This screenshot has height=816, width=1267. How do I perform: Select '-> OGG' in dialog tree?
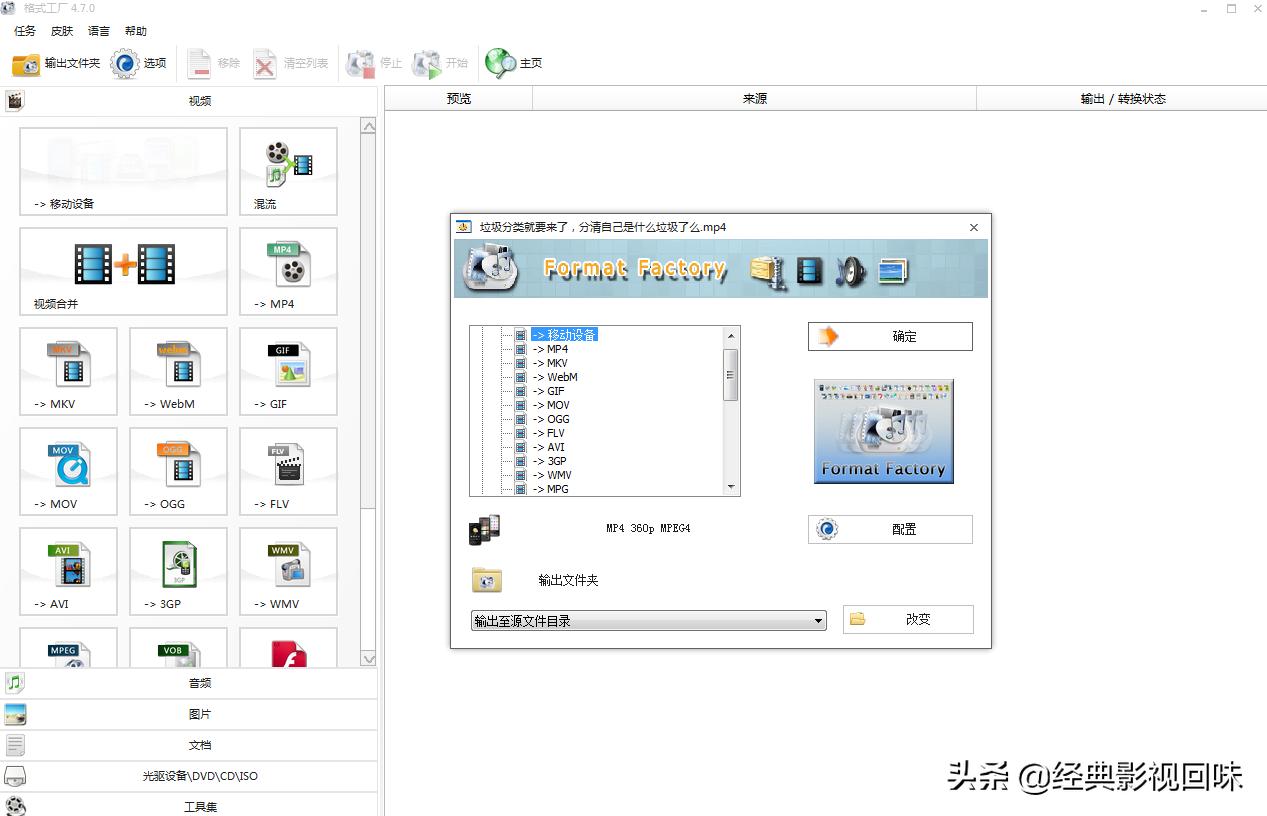point(550,419)
